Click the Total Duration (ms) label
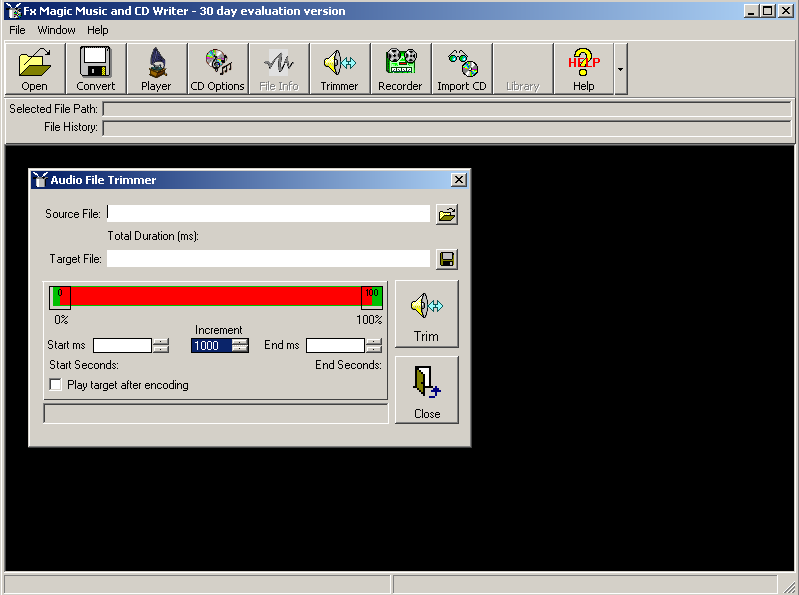 coord(153,236)
